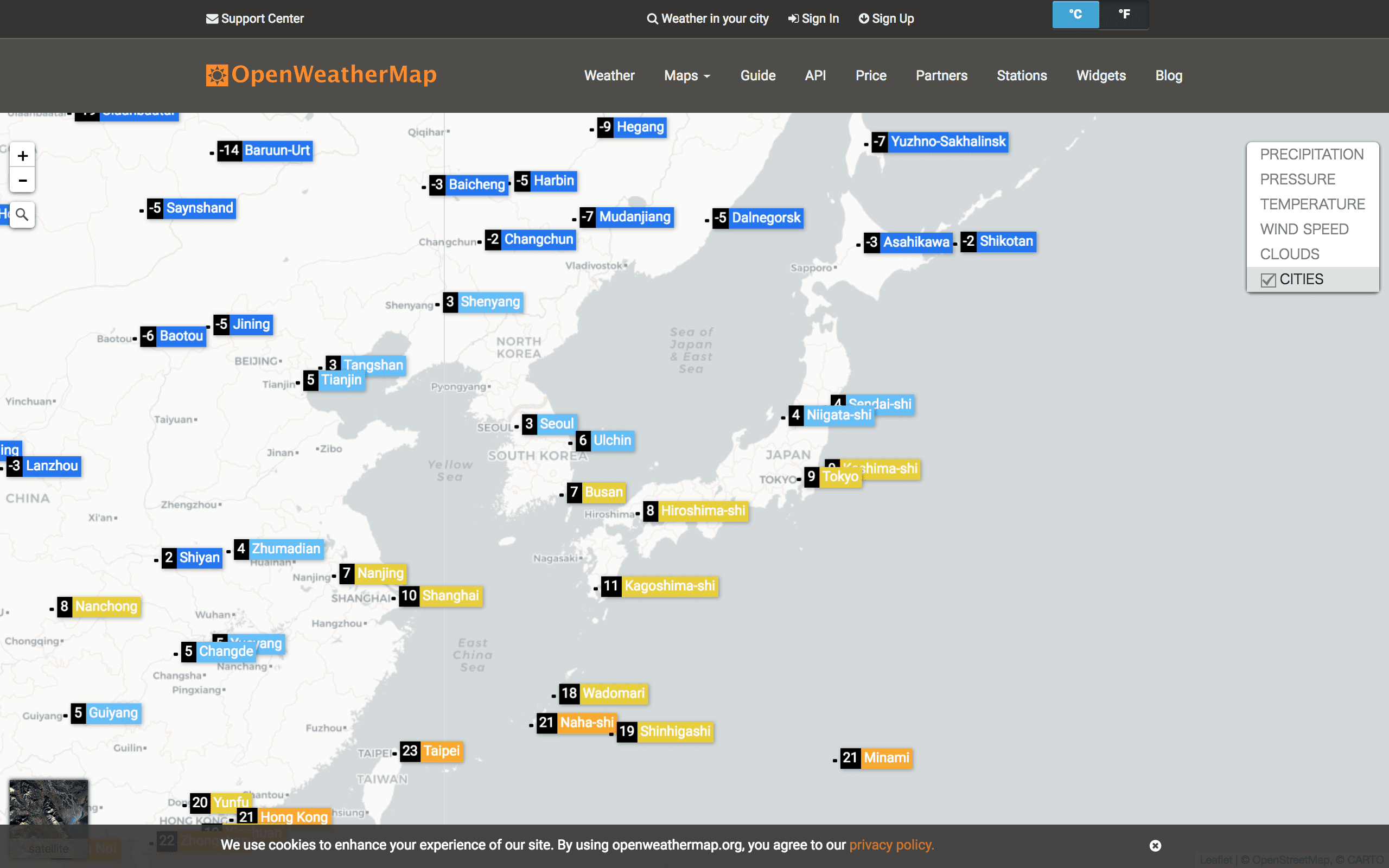Switch units to Celsius
Image resolution: width=1389 pixels, height=868 pixels.
pyautogui.click(x=1075, y=14)
